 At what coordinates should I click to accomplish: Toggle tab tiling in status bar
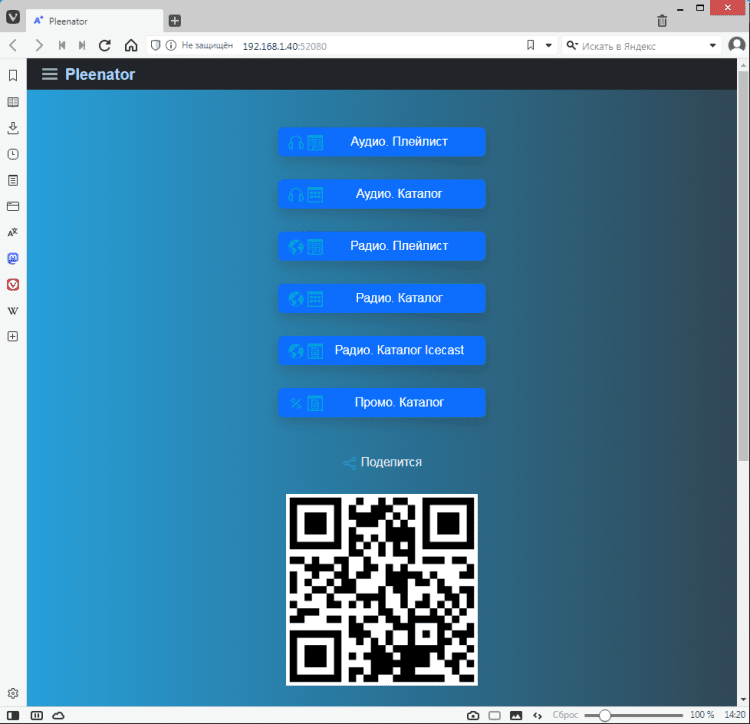point(37,715)
